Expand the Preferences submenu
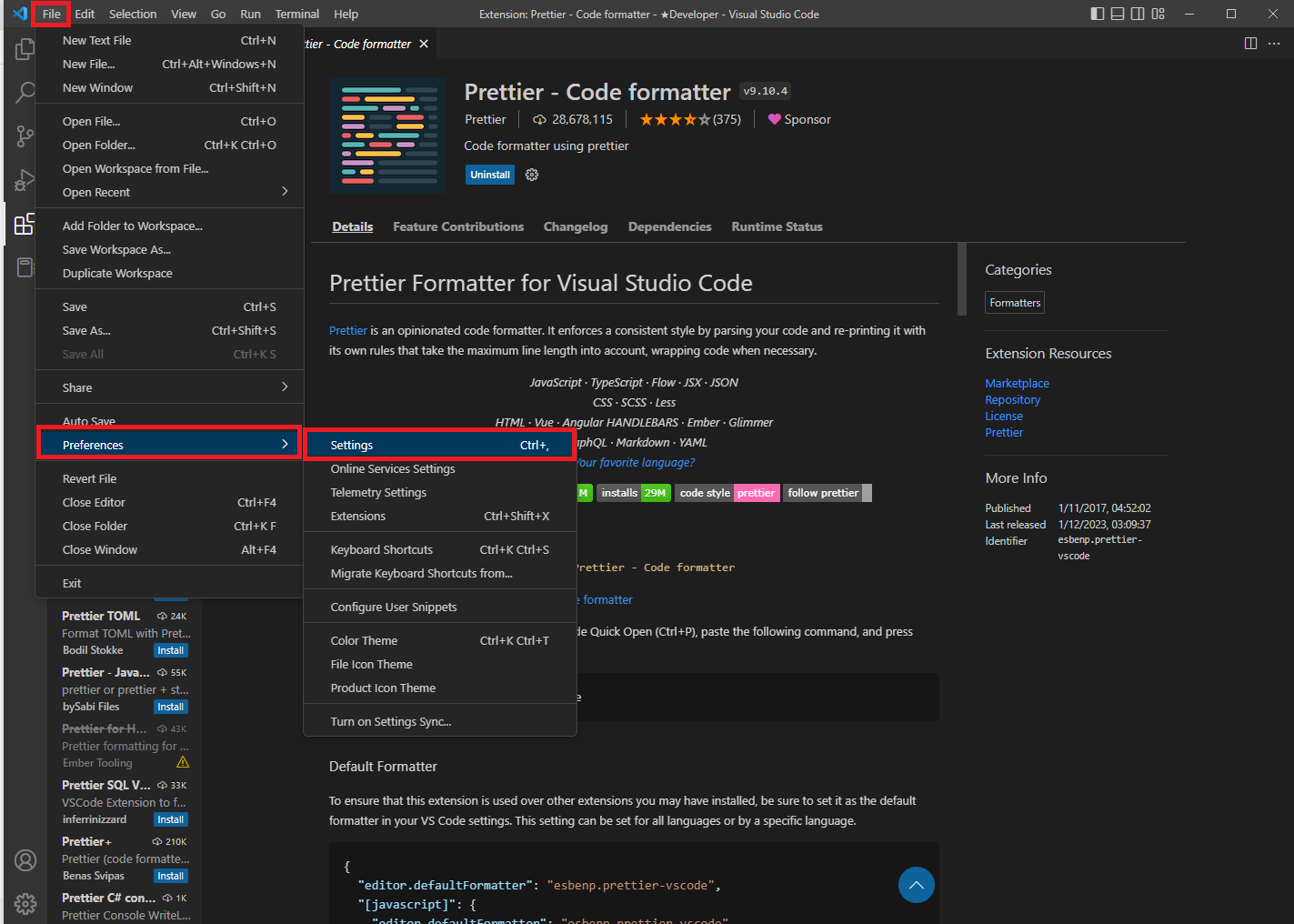Image resolution: width=1294 pixels, height=924 pixels. [169, 445]
